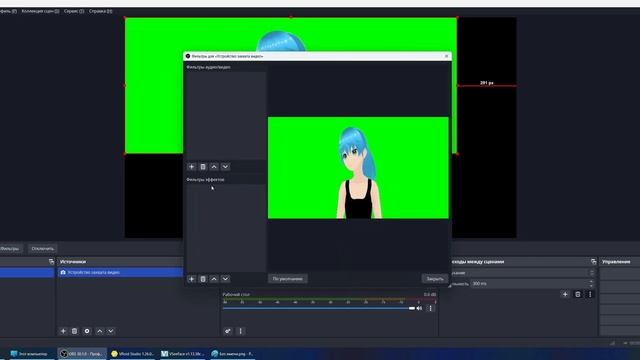Screen dimensions: 640x360
Task: Increase transition duration with up stepper
Action: (x=591, y=282)
